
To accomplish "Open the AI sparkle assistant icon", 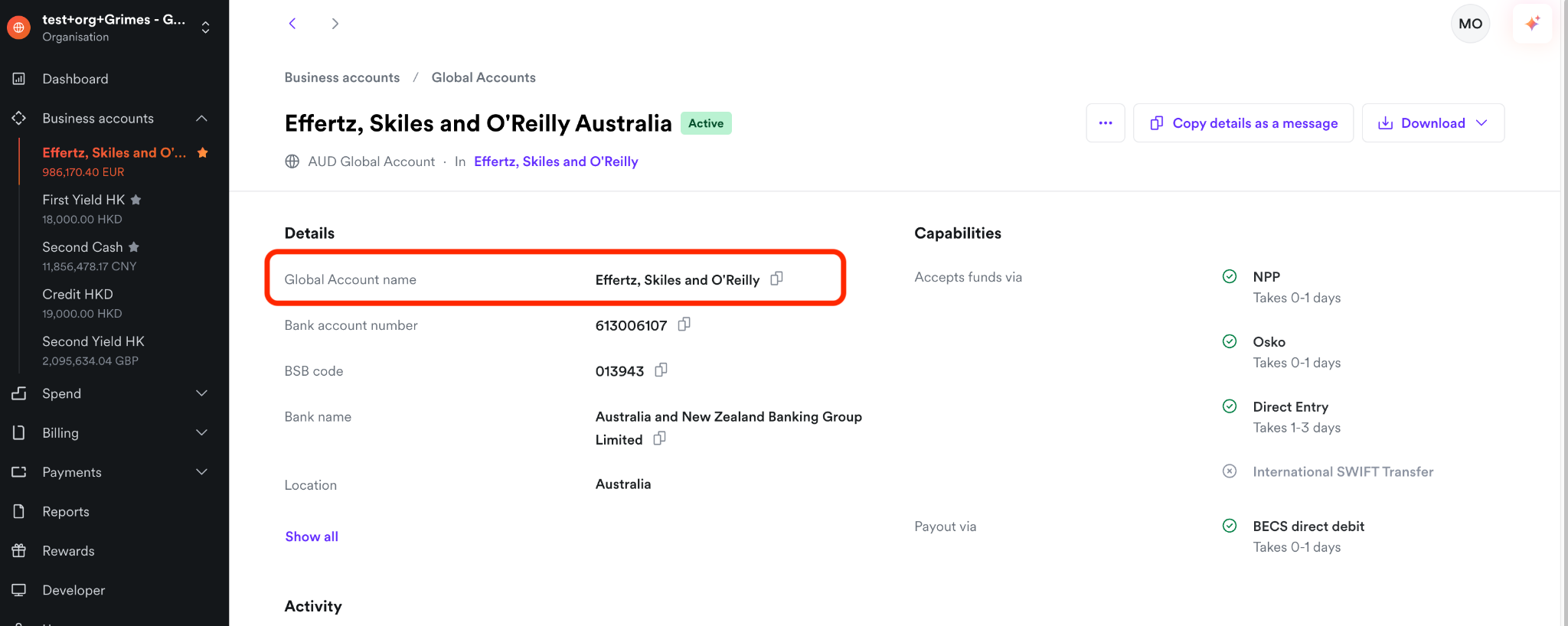I will point(1533,24).
